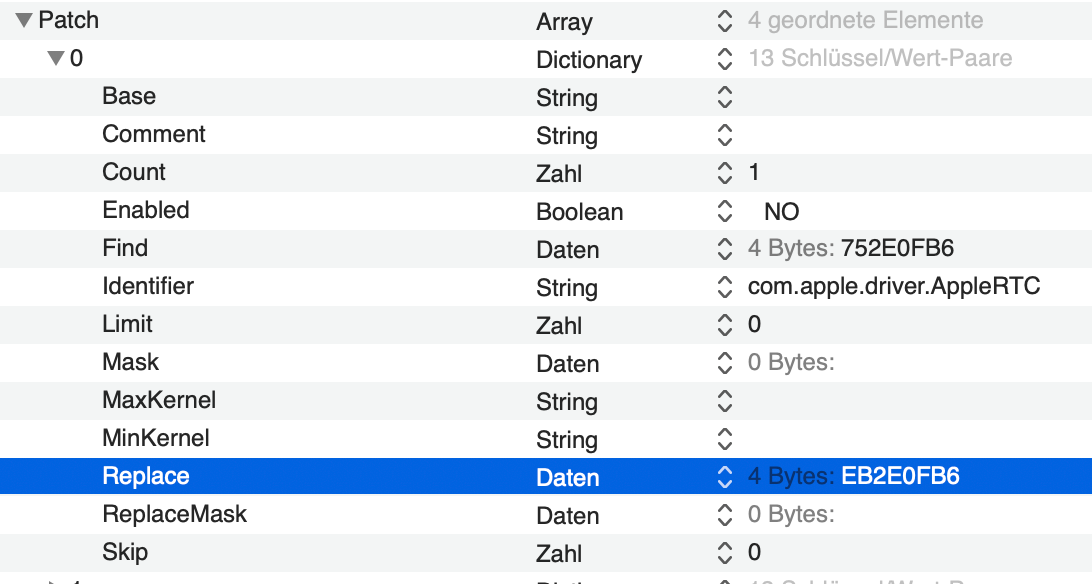This screenshot has height=584, width=1092.
Task: Click the Count value 1
Action: [x=754, y=172]
